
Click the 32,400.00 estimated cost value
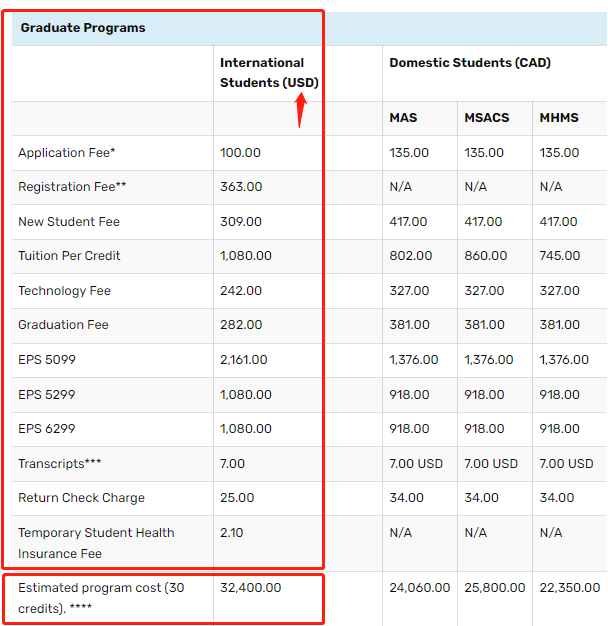pos(250,588)
